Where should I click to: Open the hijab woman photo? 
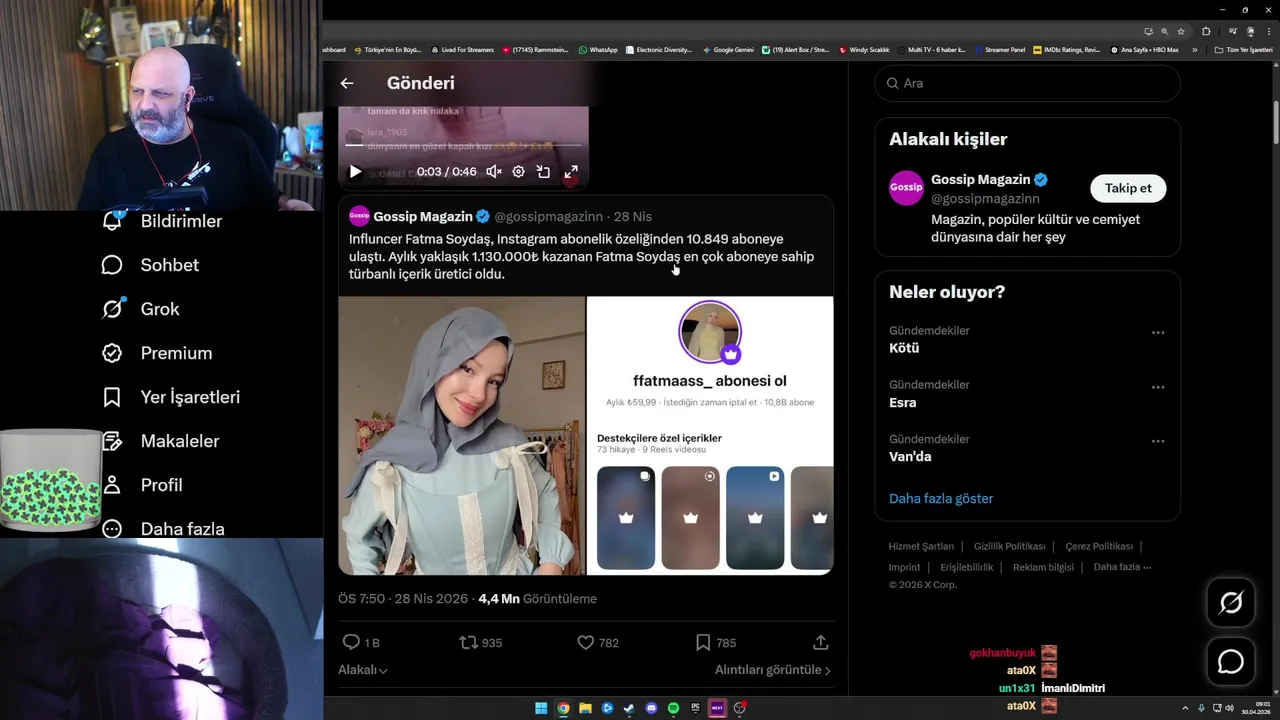click(x=462, y=435)
